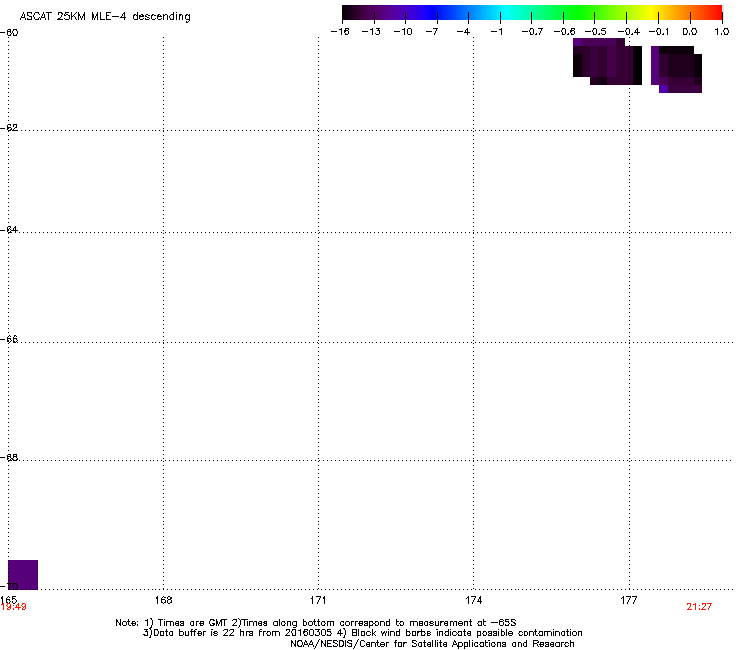Click the latitude label -66
The height and width of the screenshot is (650, 740).
pyautogui.click(x=9, y=340)
